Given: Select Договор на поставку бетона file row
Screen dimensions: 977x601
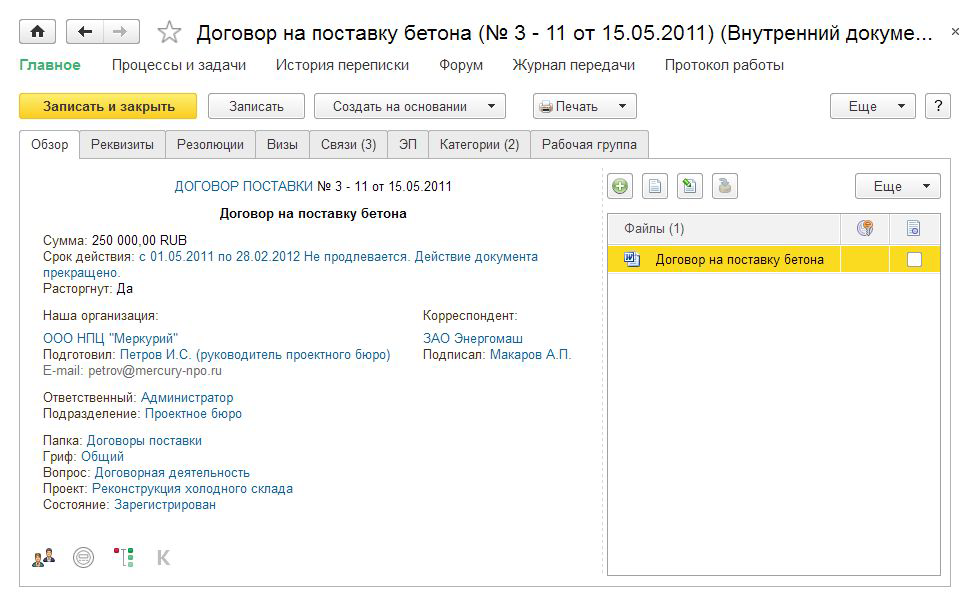Looking at the screenshot, I should [x=773, y=260].
